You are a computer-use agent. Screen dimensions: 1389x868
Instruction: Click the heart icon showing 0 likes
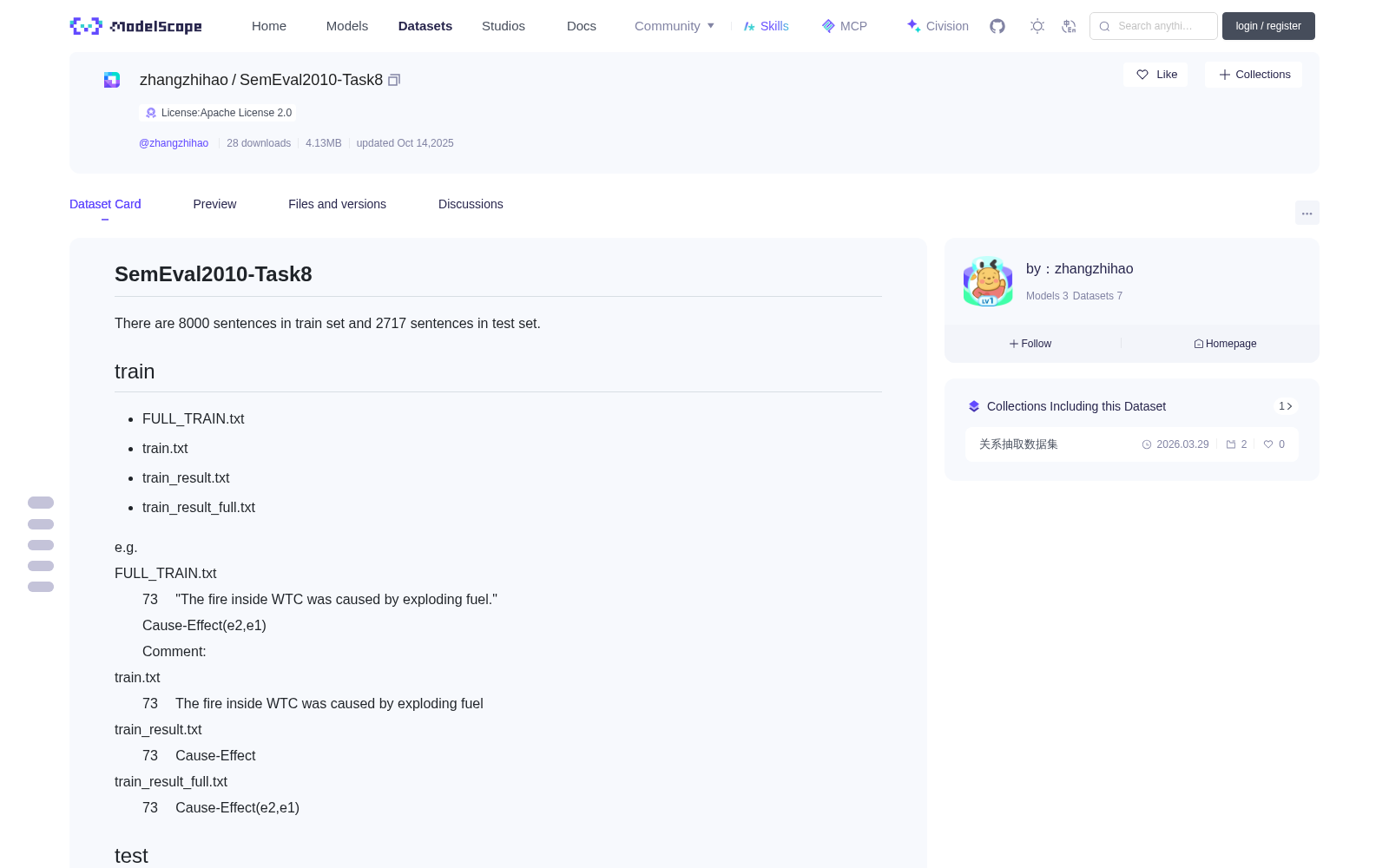(x=1268, y=444)
